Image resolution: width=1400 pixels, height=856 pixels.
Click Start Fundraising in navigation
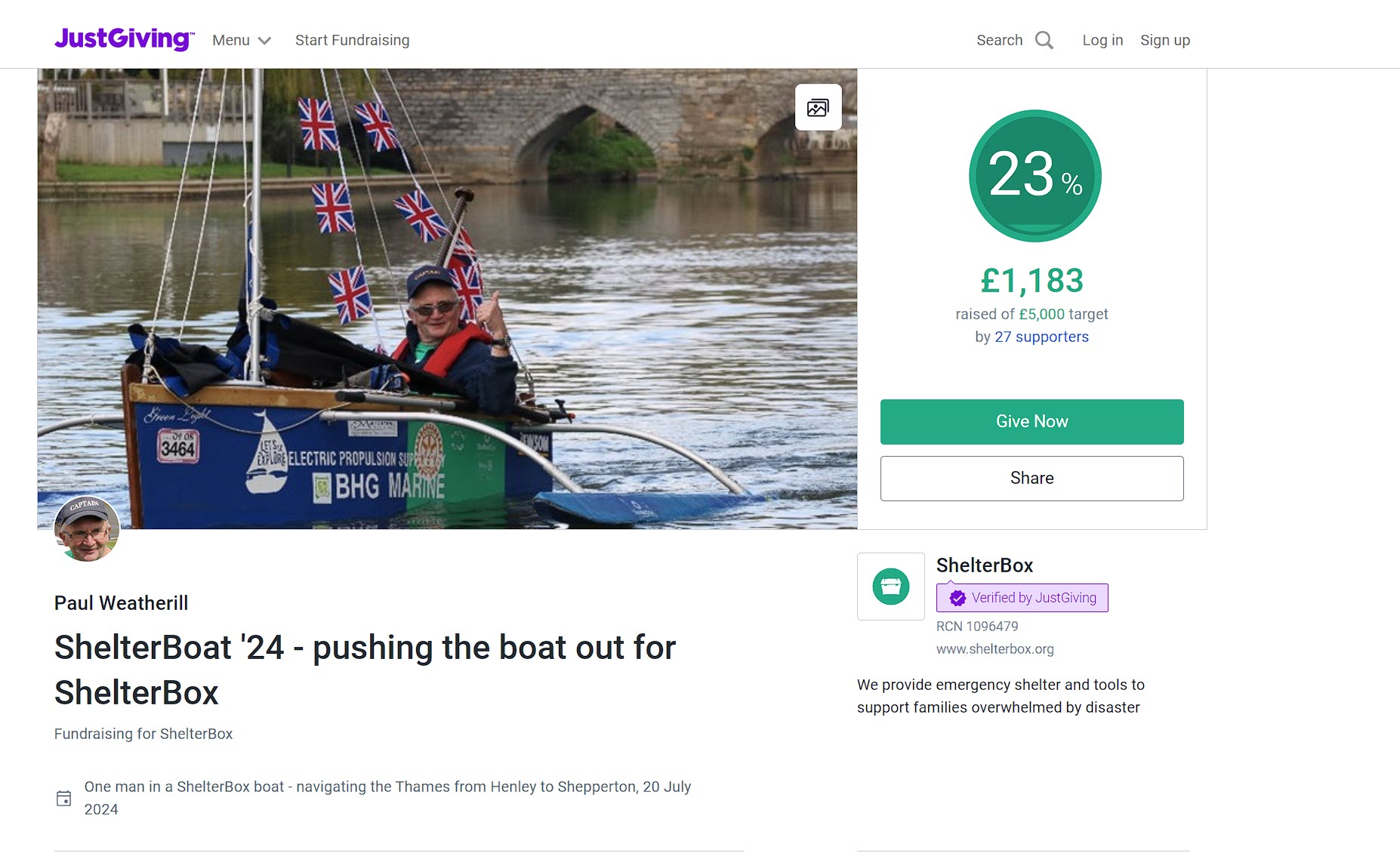tap(352, 40)
